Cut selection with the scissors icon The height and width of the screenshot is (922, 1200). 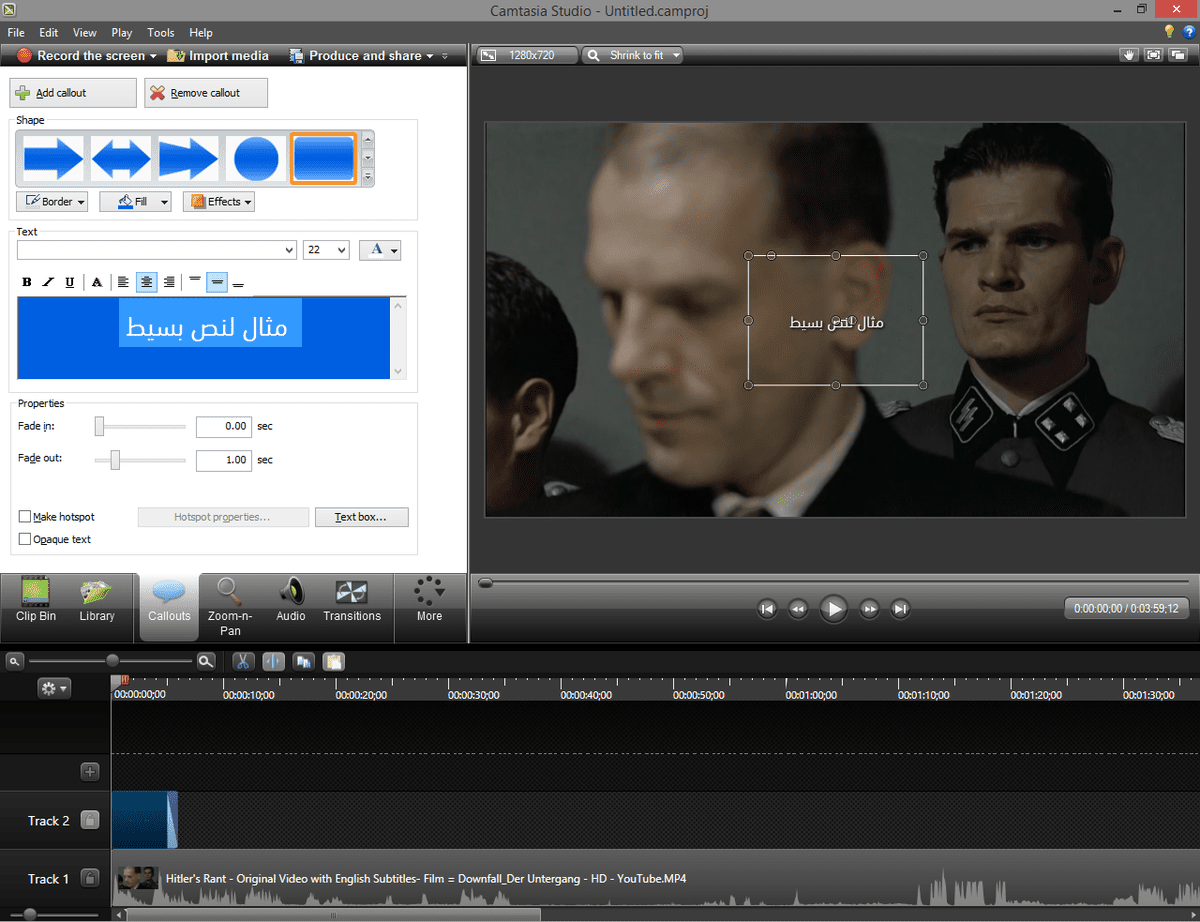pos(243,661)
